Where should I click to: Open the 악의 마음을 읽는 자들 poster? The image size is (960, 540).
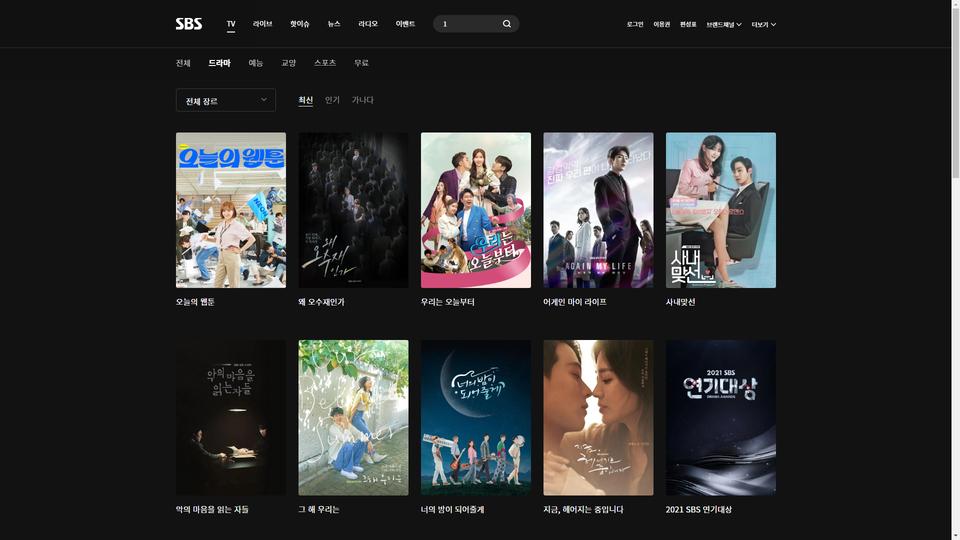pyautogui.click(x=231, y=418)
